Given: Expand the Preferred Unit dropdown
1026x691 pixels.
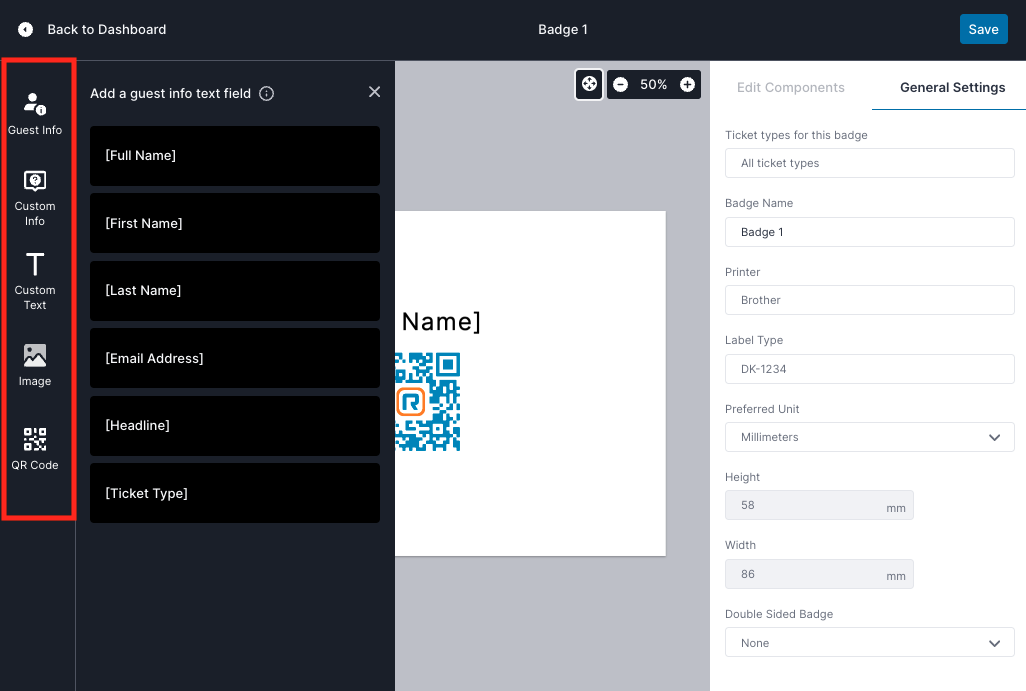Looking at the screenshot, I should click(870, 437).
